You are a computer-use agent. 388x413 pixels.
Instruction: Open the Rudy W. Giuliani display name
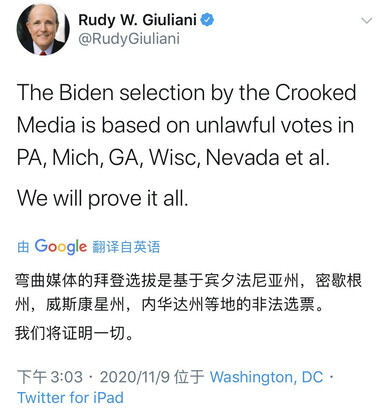(x=137, y=20)
